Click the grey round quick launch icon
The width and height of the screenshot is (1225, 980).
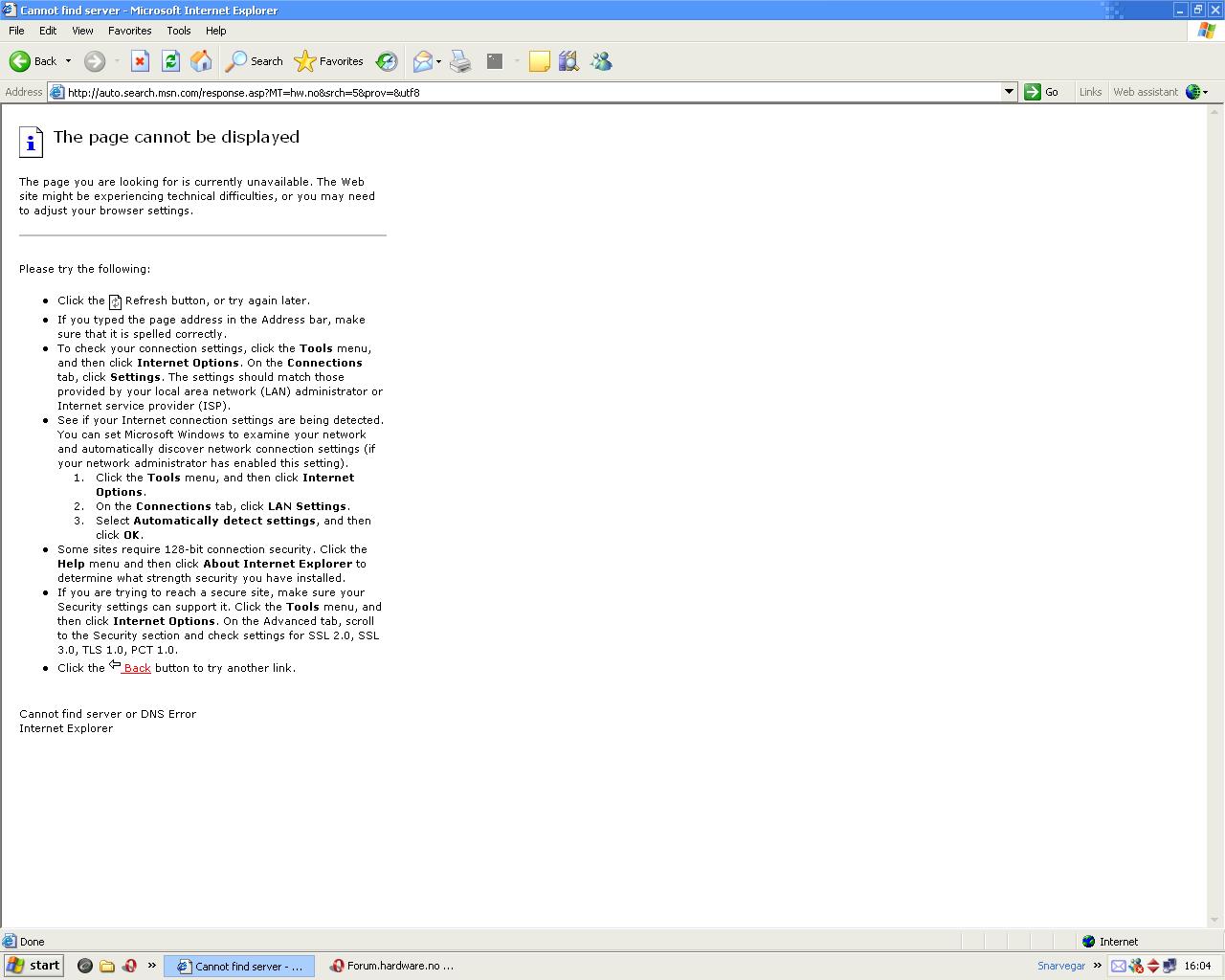(84, 966)
